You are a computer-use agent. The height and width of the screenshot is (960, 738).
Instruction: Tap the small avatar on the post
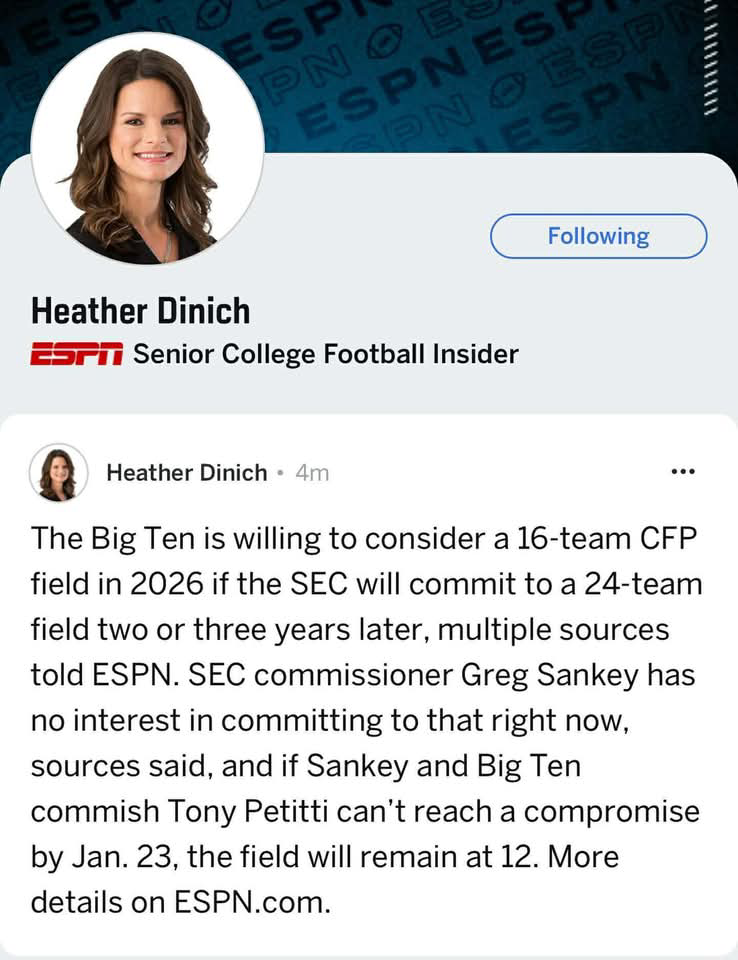coord(58,473)
